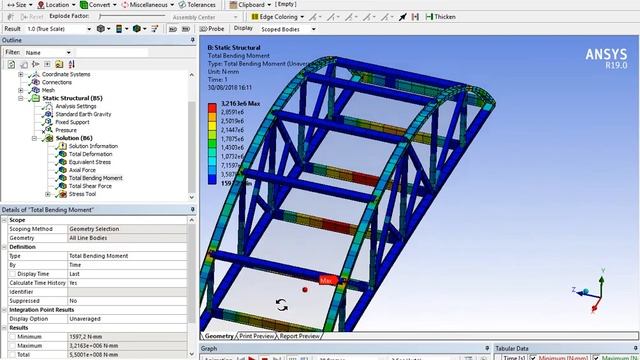The image size is (640, 360).
Task: Select Analysis Settings in the tree
Action: (76, 106)
